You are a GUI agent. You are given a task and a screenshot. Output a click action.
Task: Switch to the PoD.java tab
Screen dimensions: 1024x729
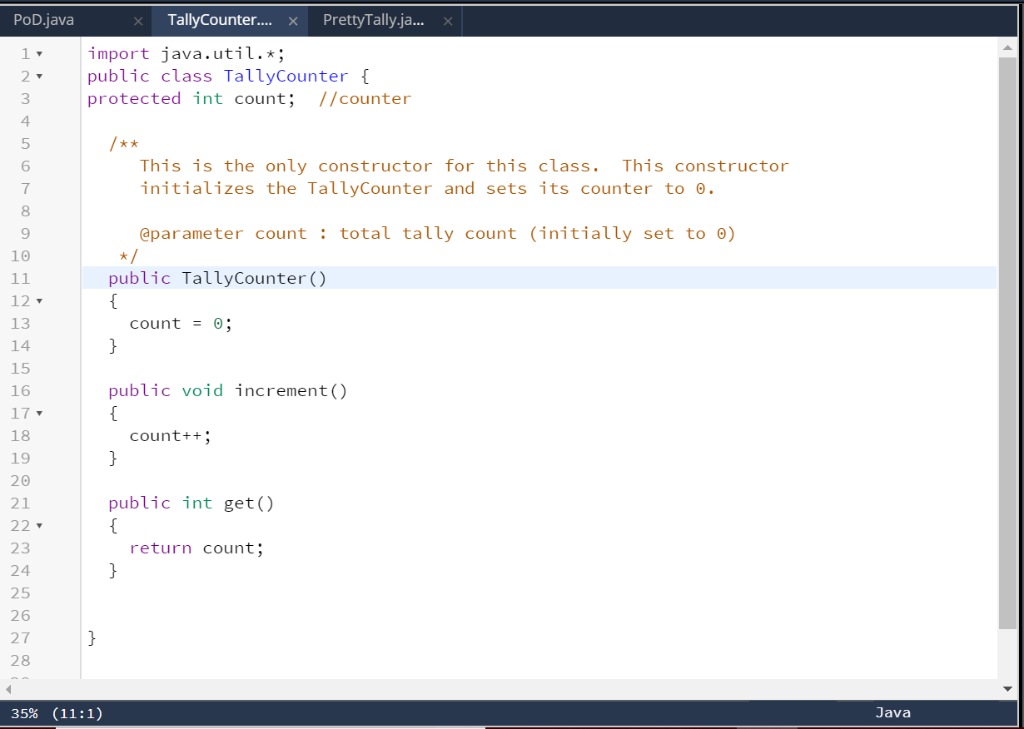click(x=42, y=19)
